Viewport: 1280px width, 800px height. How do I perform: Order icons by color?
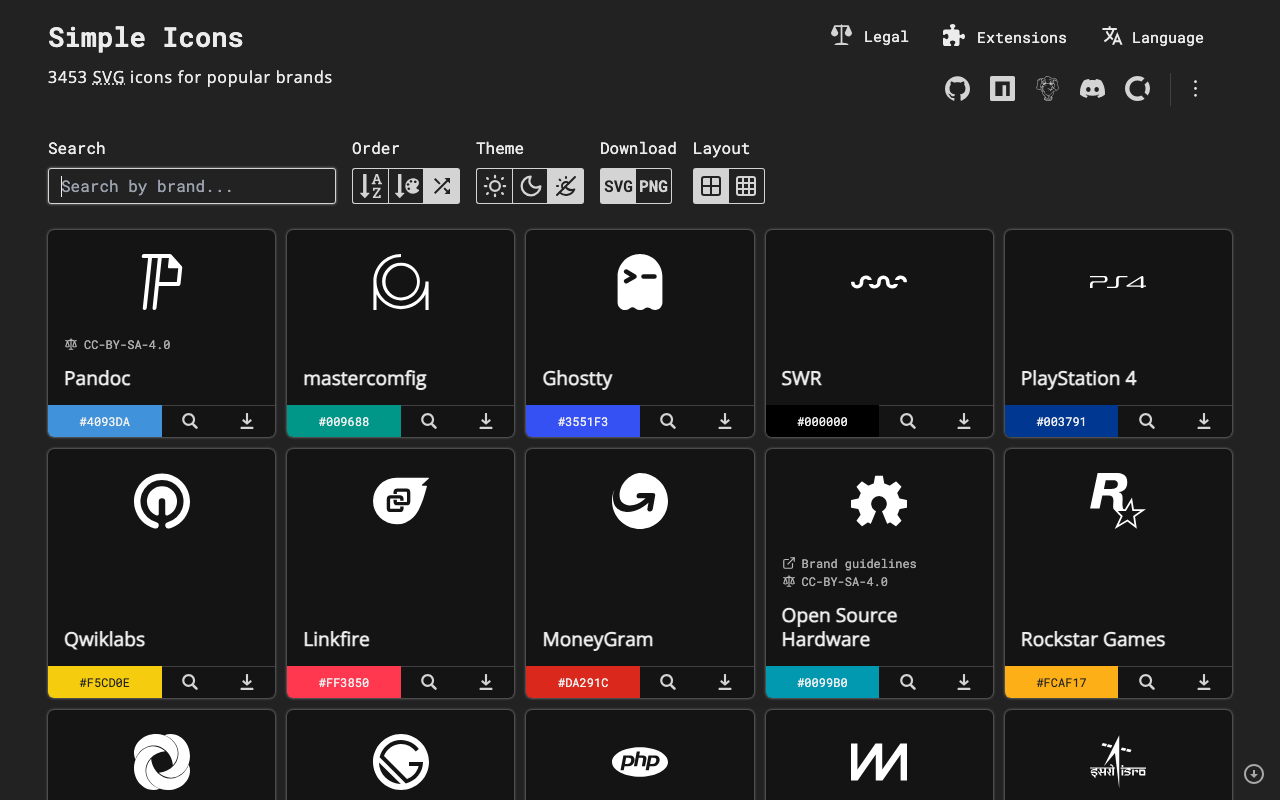point(406,186)
